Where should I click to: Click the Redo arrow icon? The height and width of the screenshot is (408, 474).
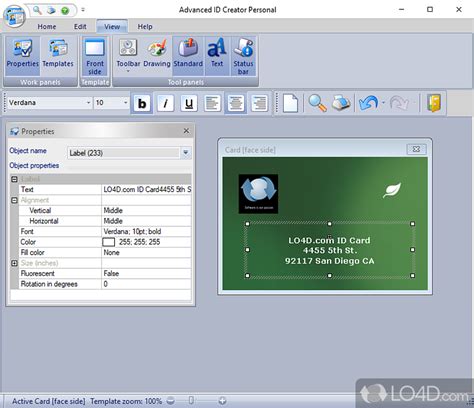399,103
